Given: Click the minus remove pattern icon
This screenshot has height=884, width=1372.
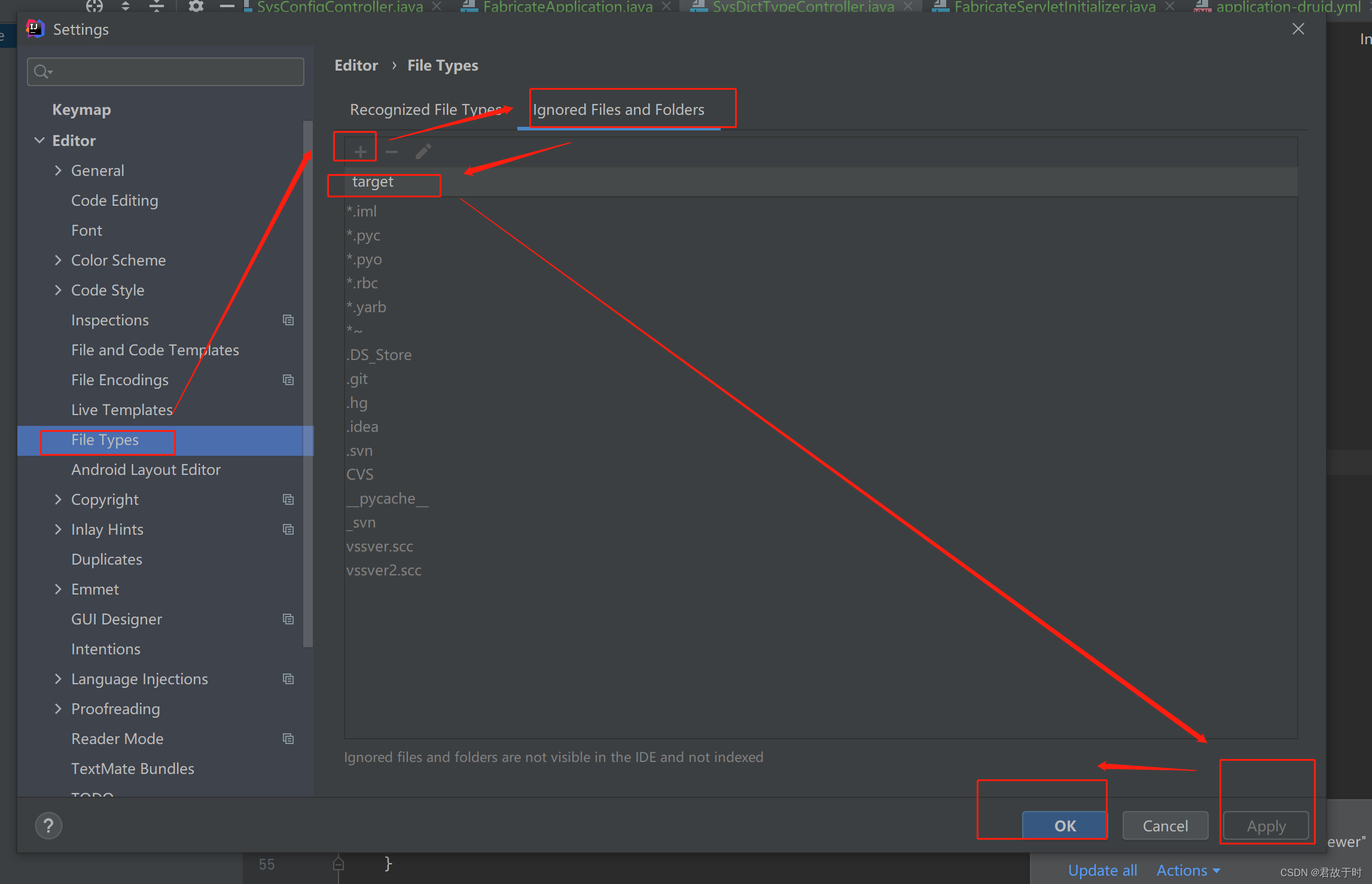Looking at the screenshot, I should (392, 151).
